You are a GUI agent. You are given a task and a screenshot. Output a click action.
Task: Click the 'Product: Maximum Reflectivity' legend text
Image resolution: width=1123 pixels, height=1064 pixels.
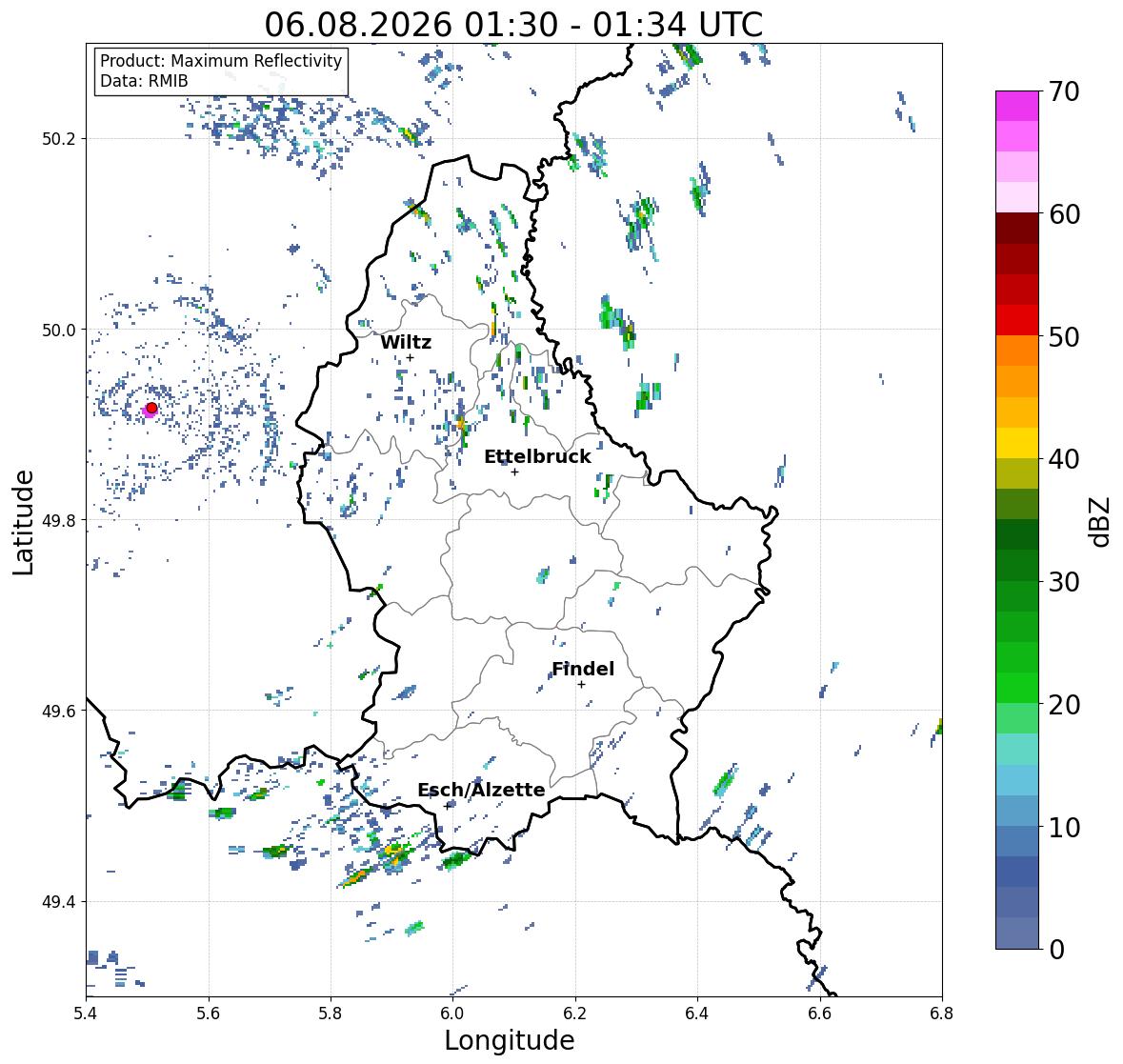click(221, 61)
